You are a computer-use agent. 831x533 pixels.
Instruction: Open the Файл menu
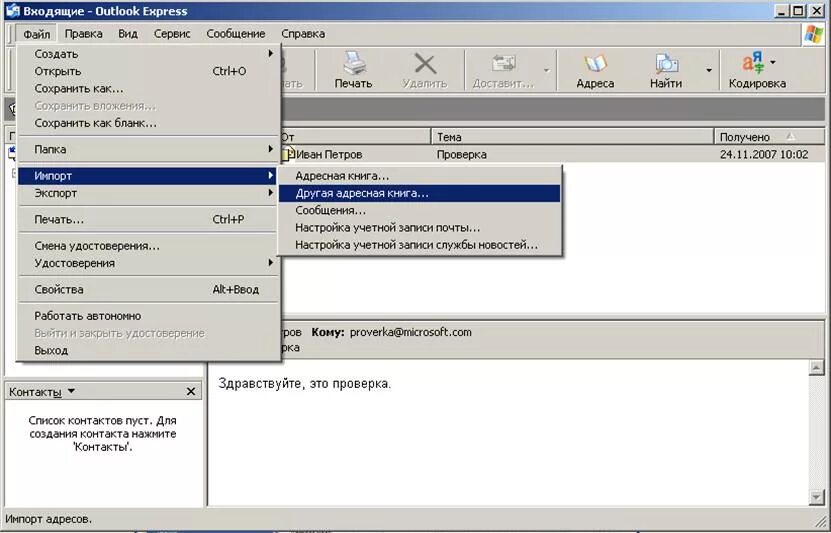click(37, 34)
